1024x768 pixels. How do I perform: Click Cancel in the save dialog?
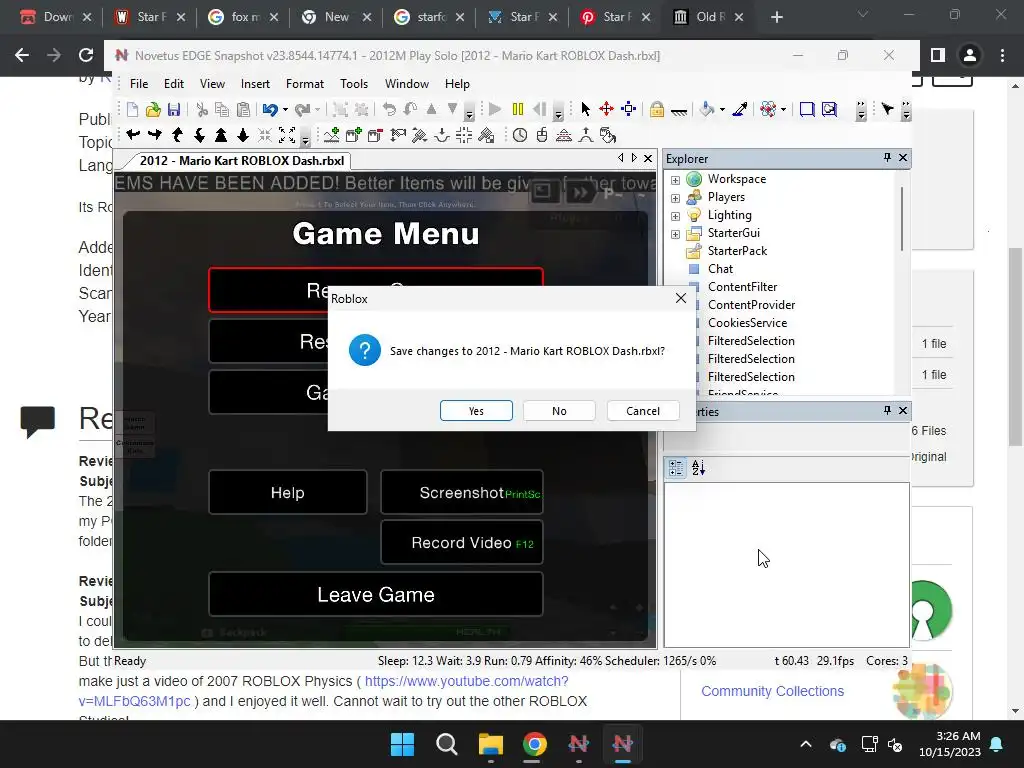click(643, 411)
